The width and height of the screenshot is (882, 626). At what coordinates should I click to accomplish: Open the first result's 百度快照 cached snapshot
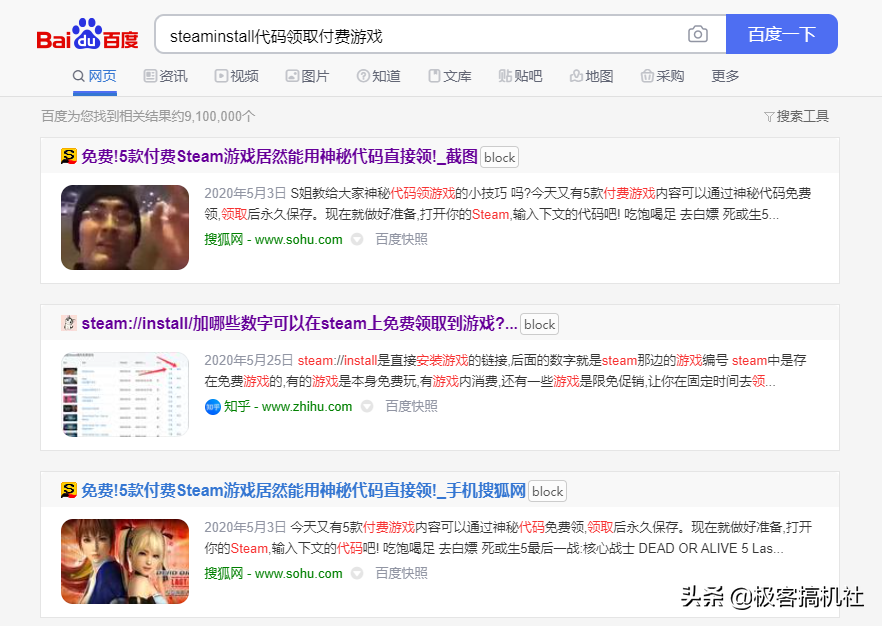pyautogui.click(x=401, y=239)
